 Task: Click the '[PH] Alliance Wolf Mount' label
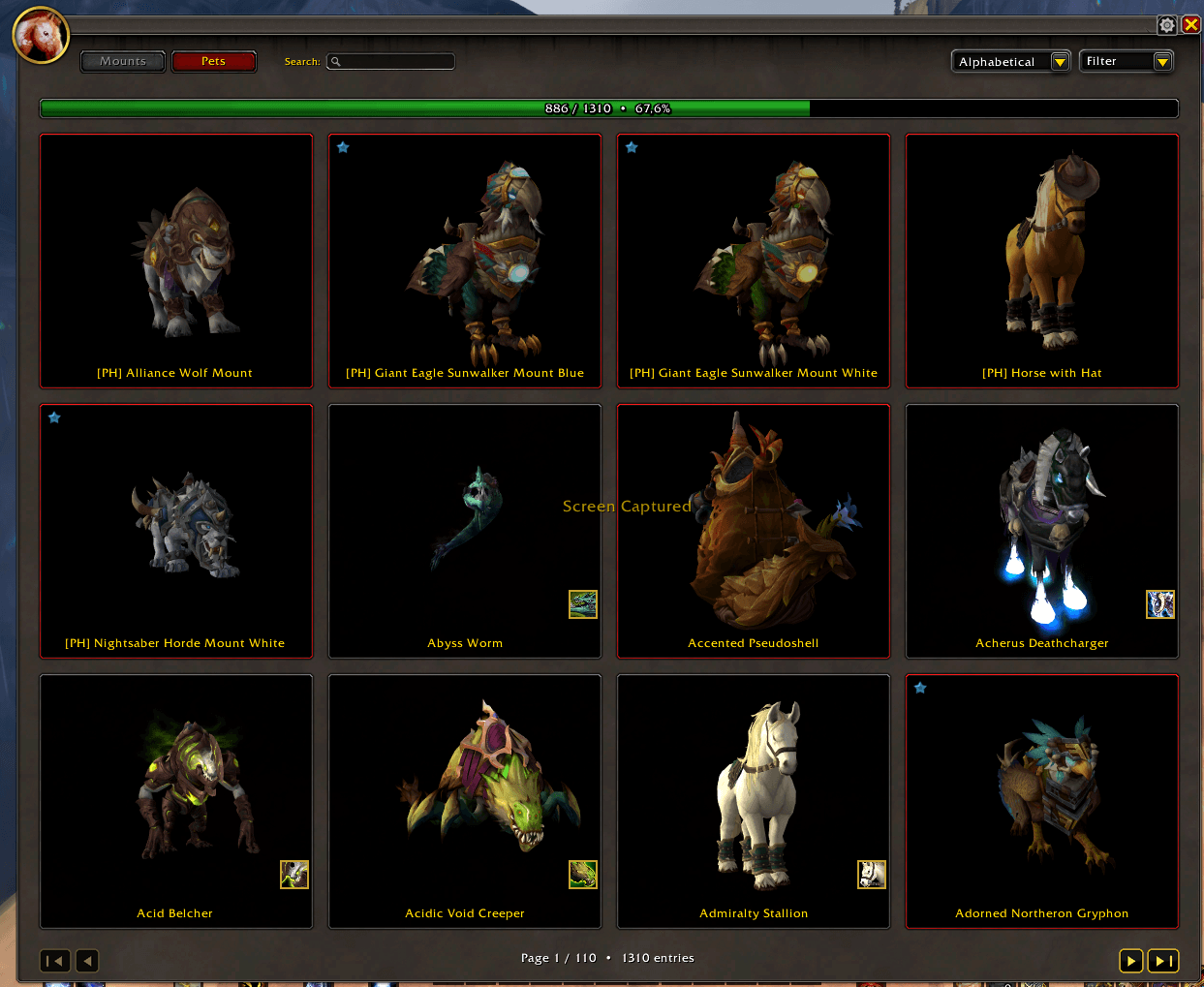(174, 373)
